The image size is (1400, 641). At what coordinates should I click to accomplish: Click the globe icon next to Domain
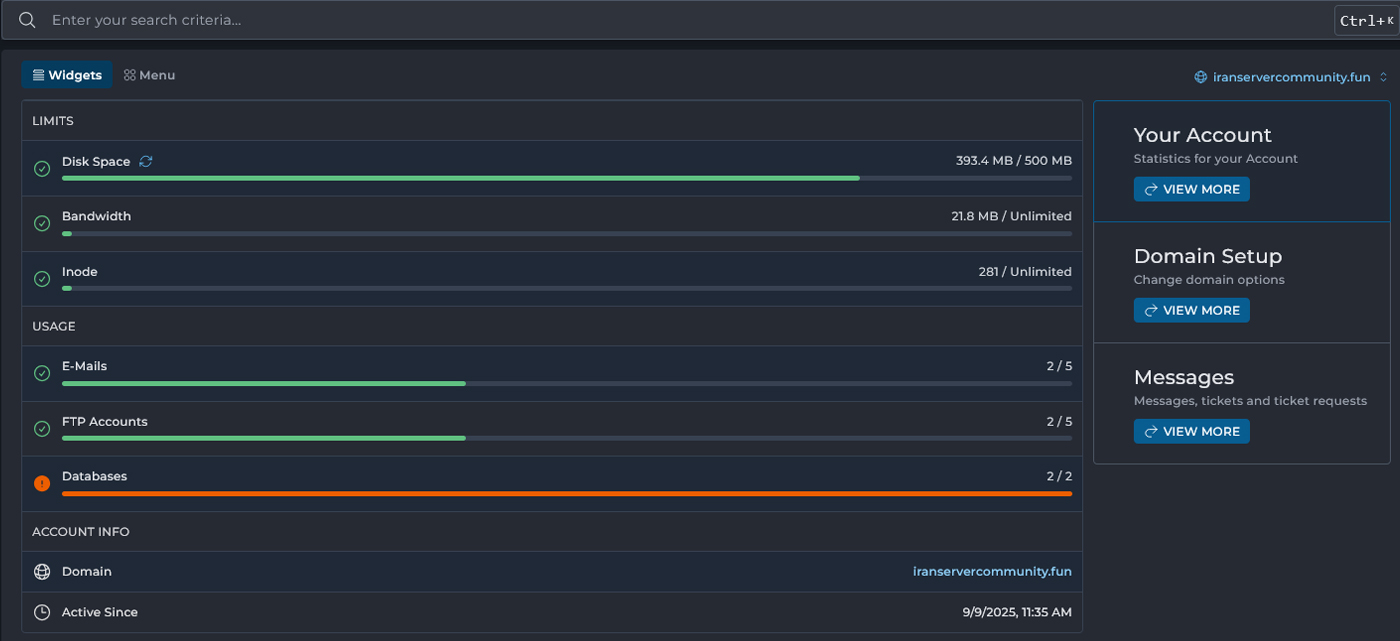click(42, 572)
